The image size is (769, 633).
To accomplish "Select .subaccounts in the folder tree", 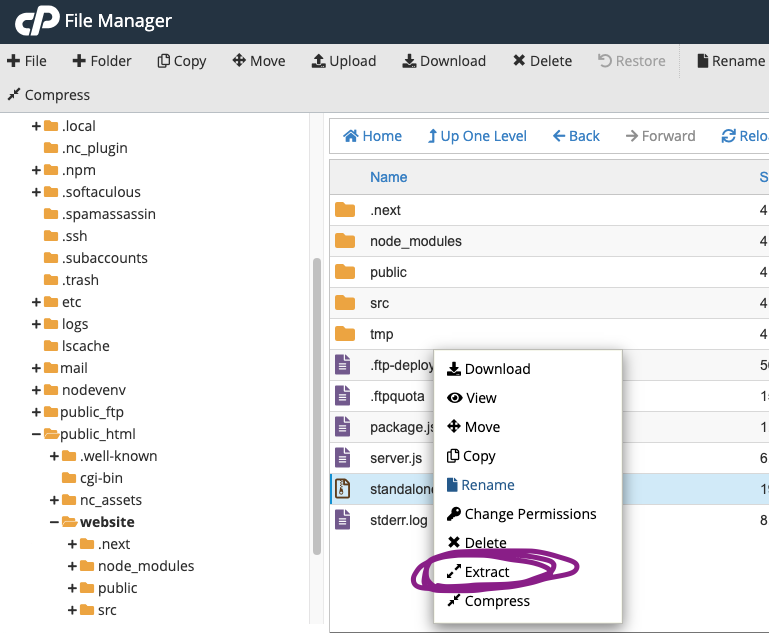I will pos(104,258).
